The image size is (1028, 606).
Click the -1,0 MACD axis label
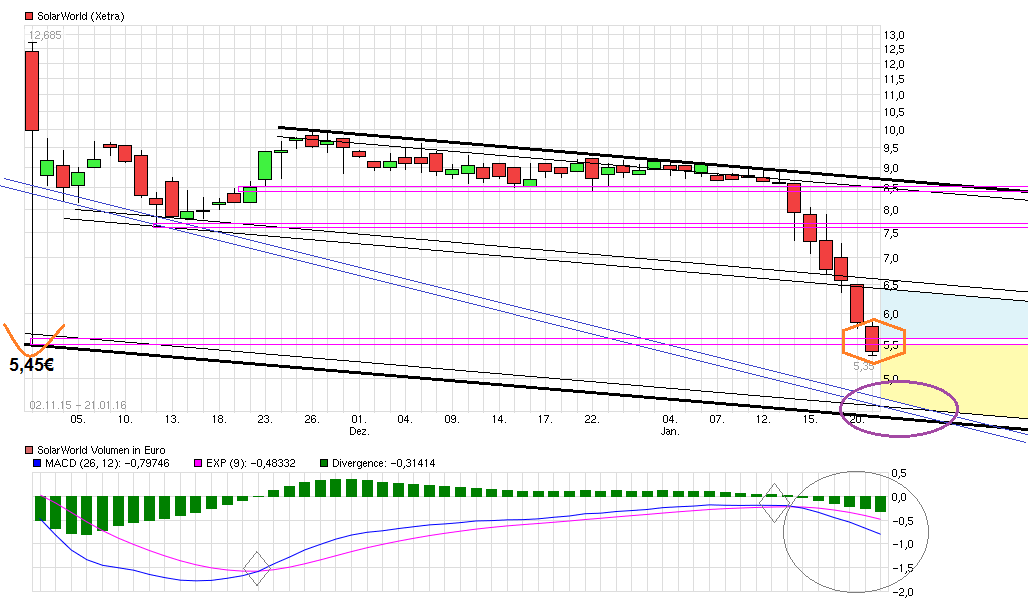(x=901, y=544)
